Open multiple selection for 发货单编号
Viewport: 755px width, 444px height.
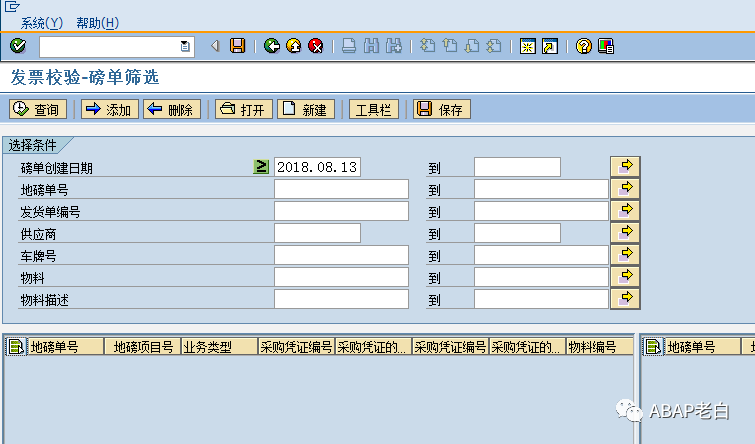pos(625,210)
